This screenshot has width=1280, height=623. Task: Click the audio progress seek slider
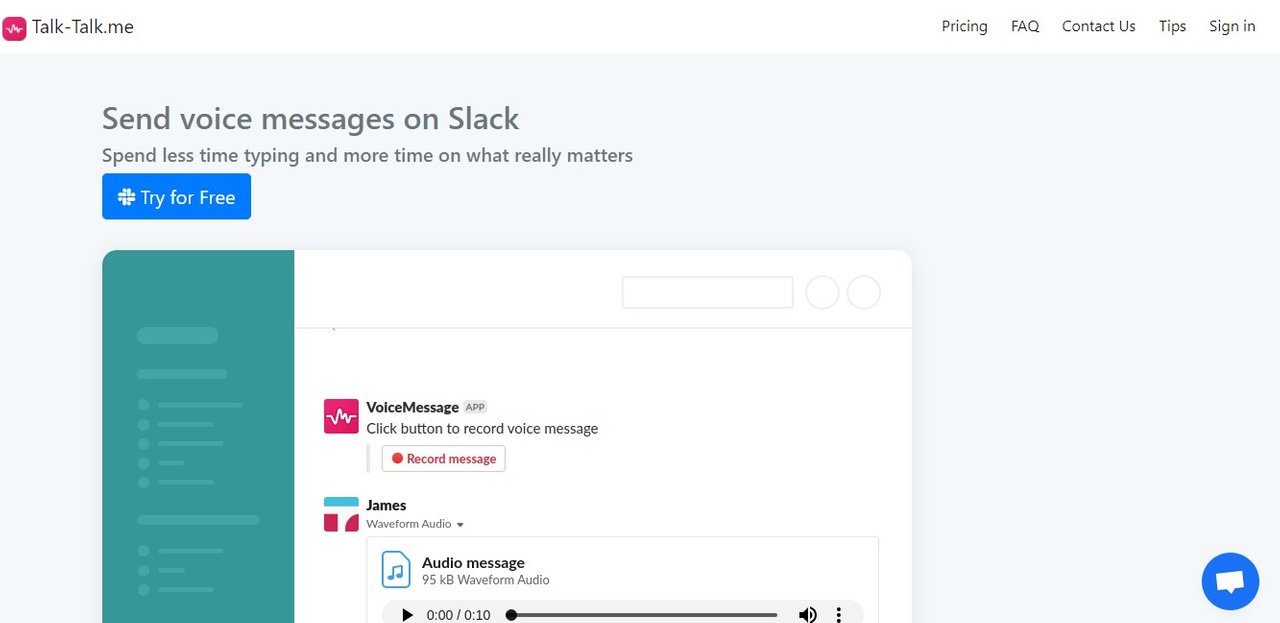[642, 615]
